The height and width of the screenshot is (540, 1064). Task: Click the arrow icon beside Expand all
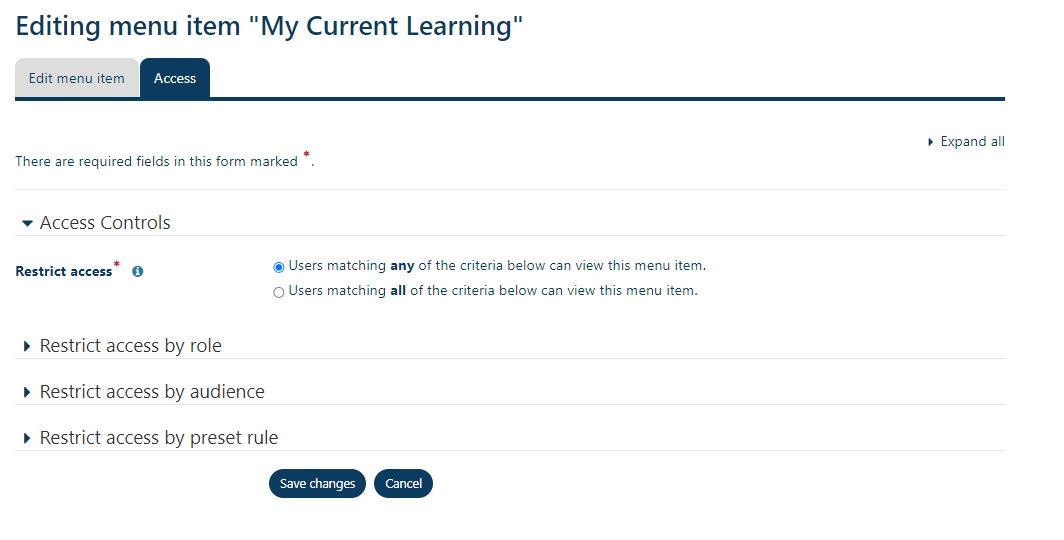tap(930, 142)
